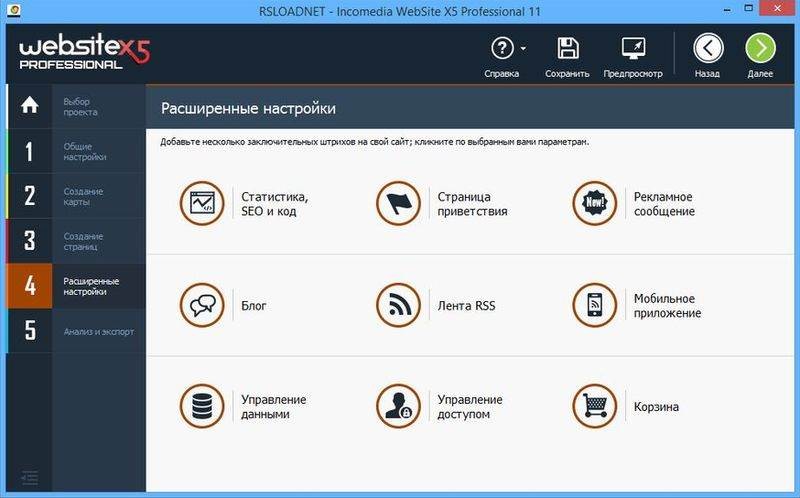Open the Управление данными database icon
Screen dimensions: 800x498
point(202,406)
